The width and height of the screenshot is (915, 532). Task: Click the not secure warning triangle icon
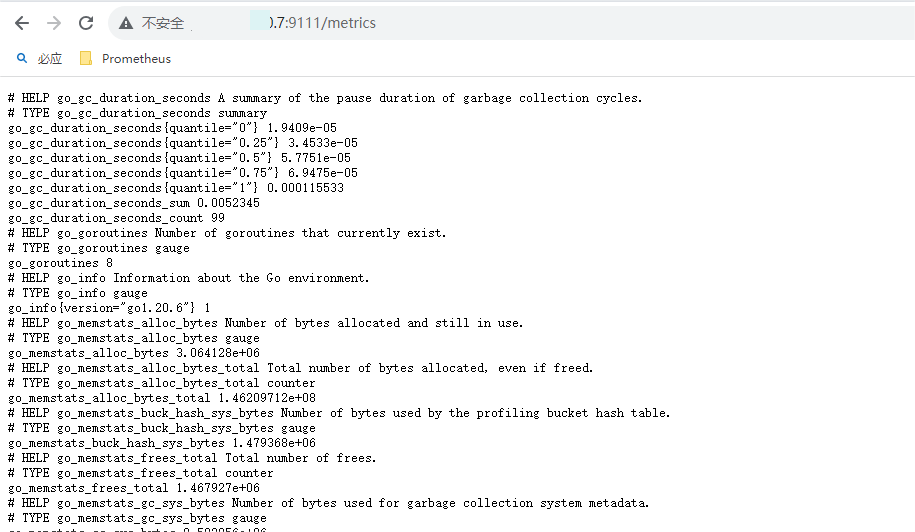point(126,23)
